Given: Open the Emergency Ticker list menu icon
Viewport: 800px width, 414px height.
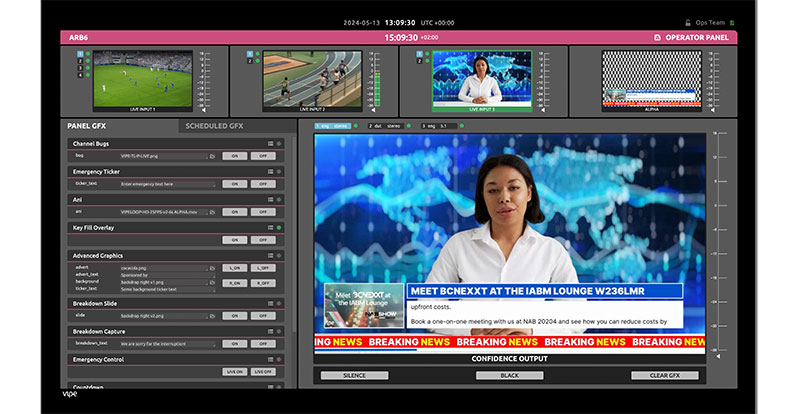Looking at the screenshot, I should point(270,172).
